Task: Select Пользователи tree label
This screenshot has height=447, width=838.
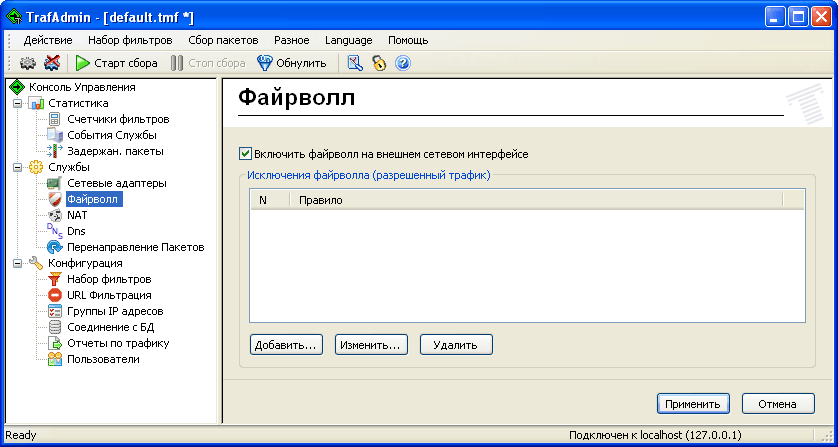Action: tap(103, 359)
